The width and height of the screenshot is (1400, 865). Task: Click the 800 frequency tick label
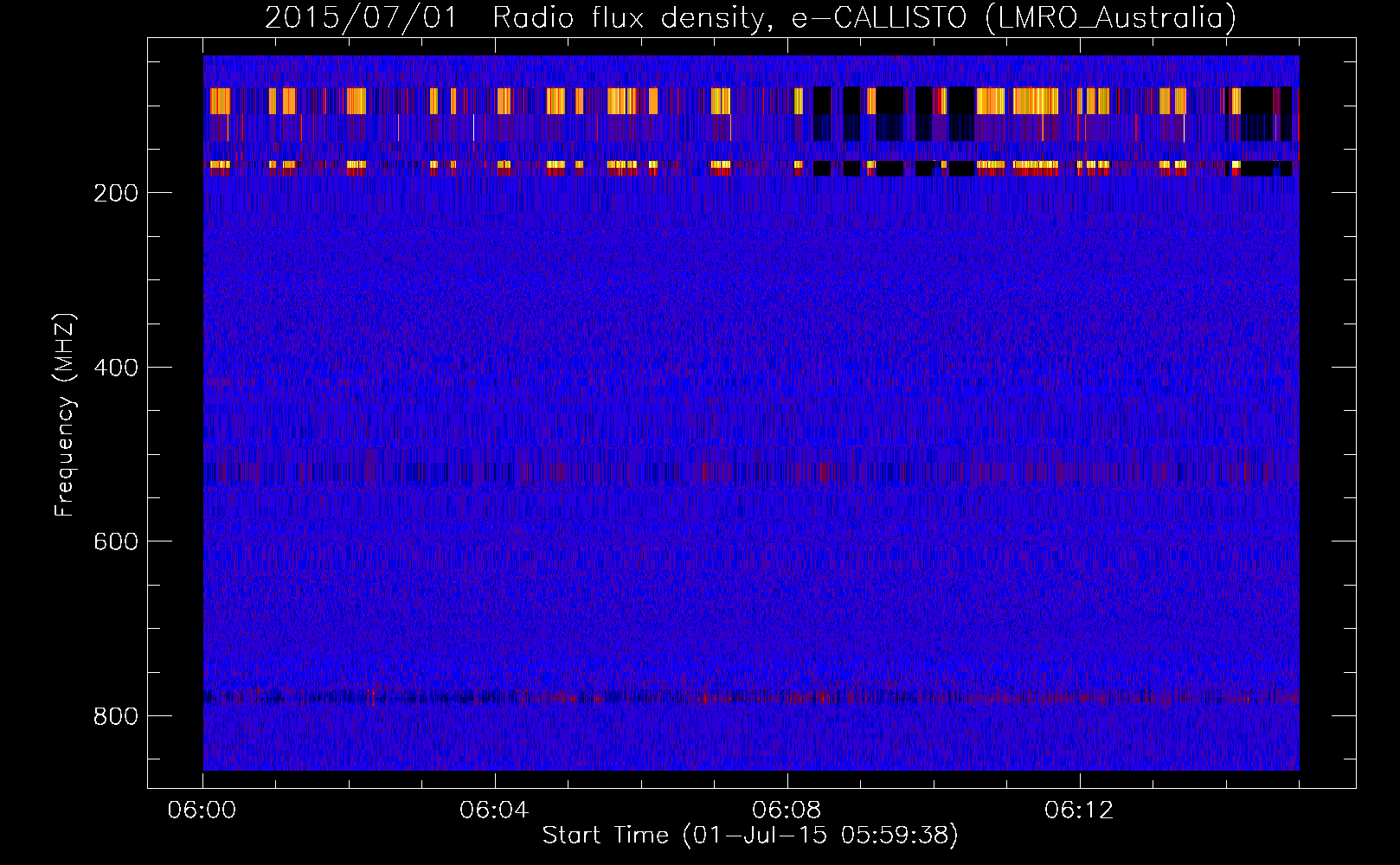coord(116,716)
